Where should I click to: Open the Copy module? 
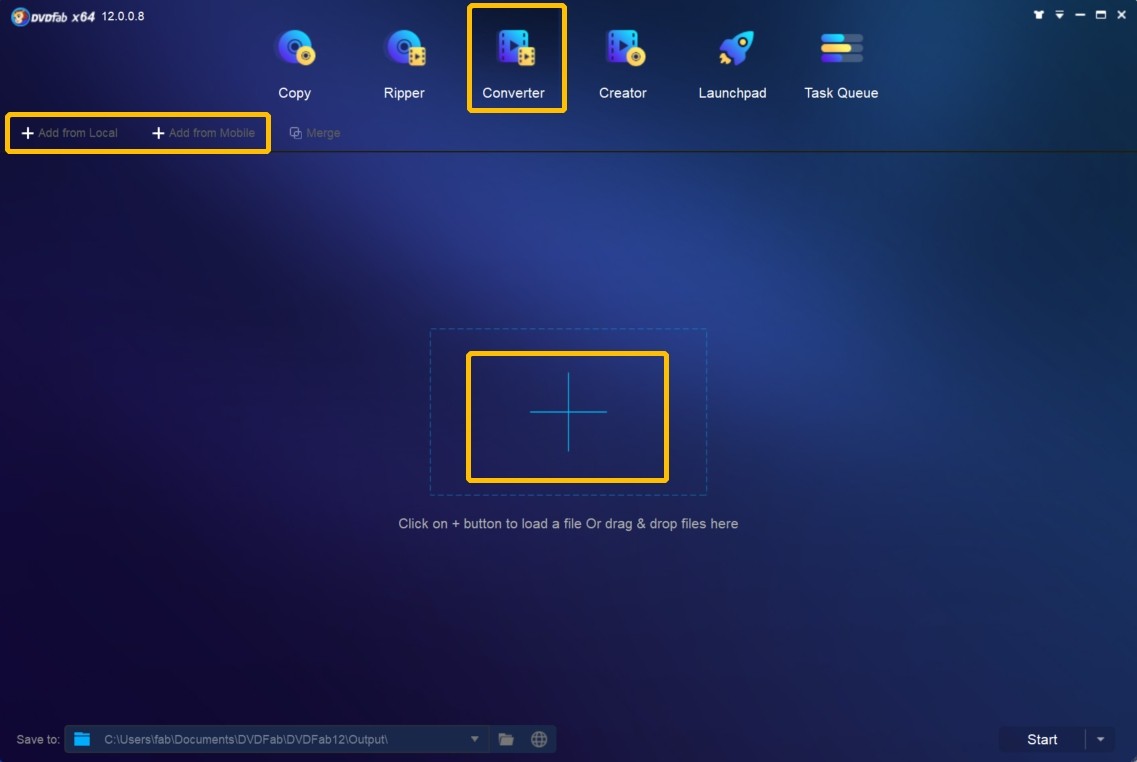point(294,64)
